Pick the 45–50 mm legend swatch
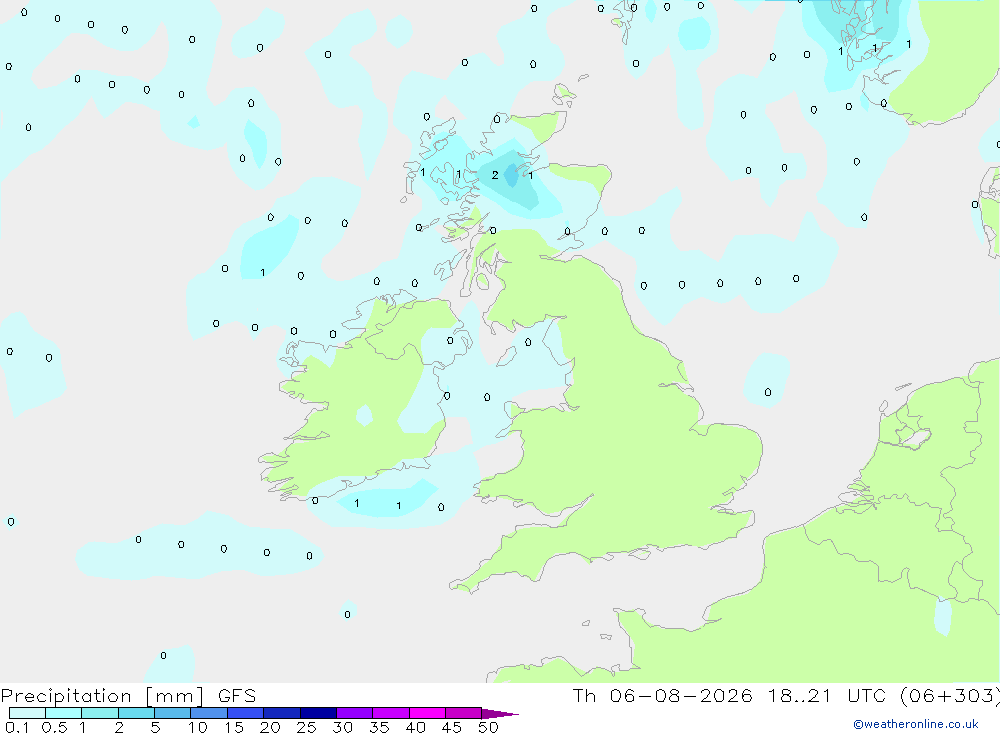Viewport: 1000px width, 733px height. tap(464, 713)
